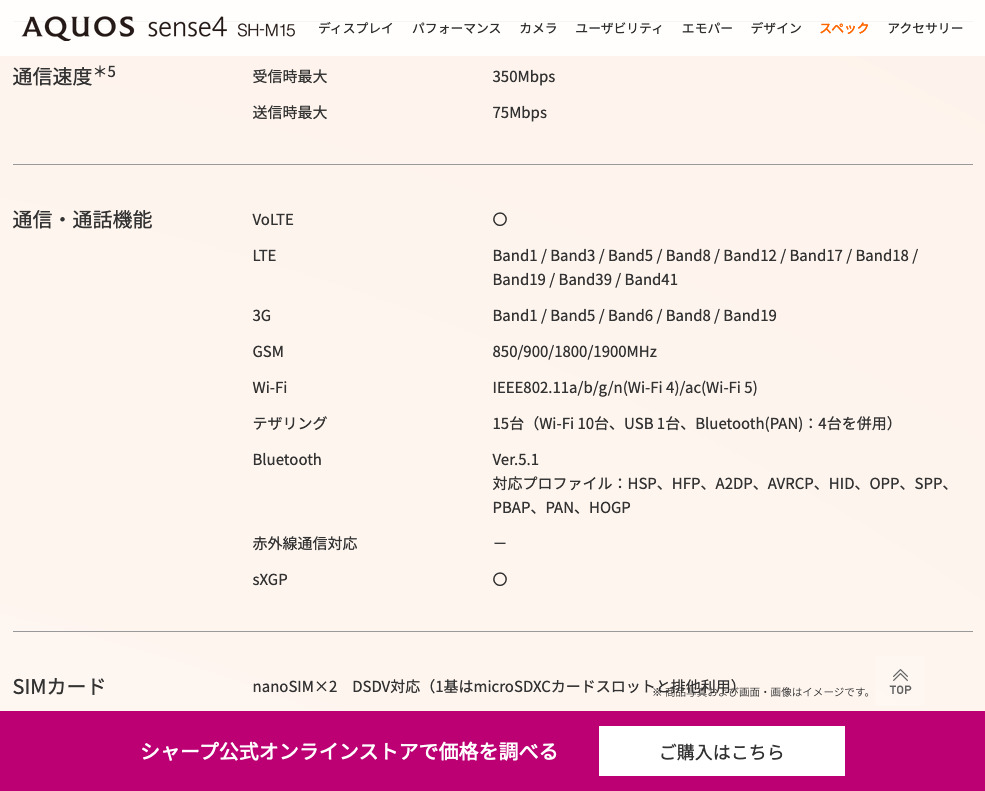Click the circle mark in sXGP row
The image size is (985, 791).
[499, 579]
